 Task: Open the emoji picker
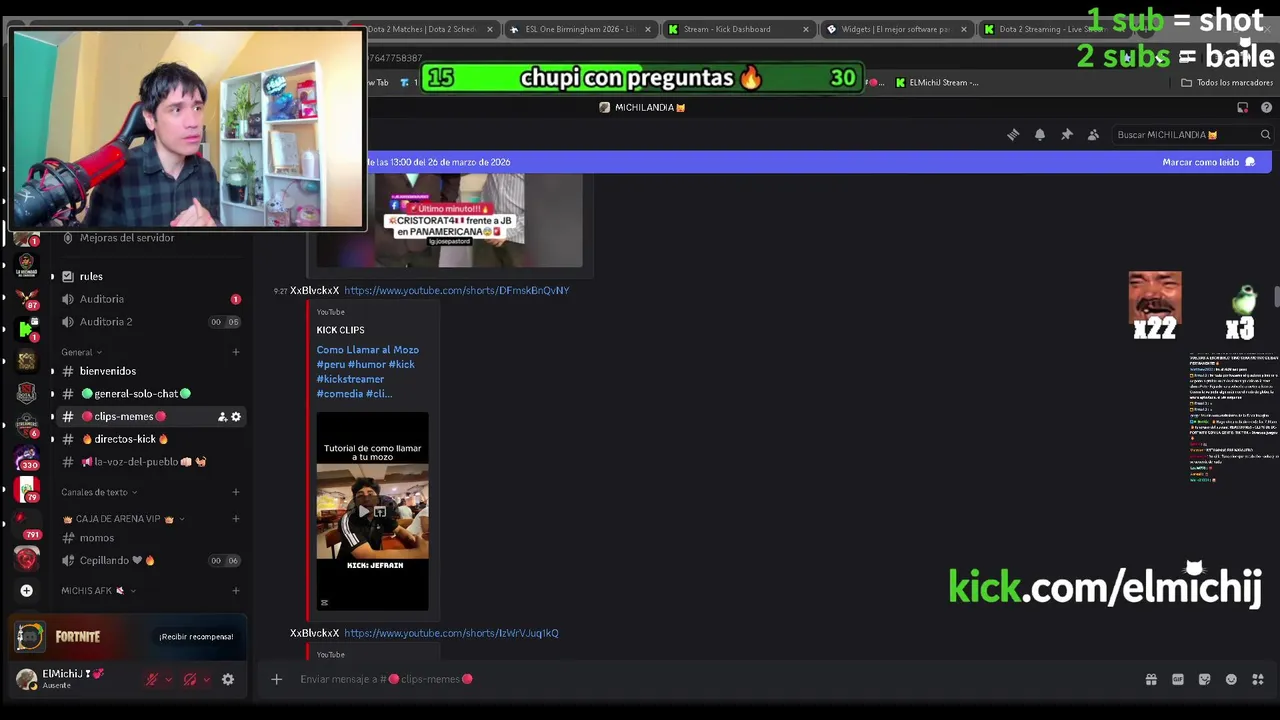click(x=1231, y=679)
